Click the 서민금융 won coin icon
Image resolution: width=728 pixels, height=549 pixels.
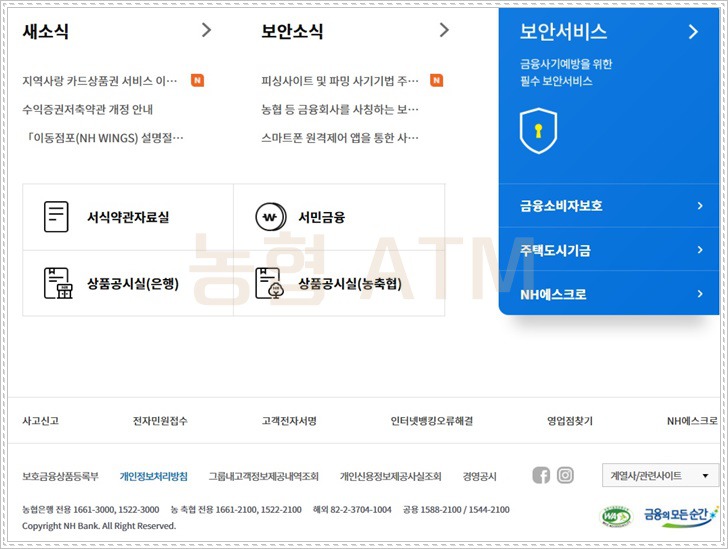click(271, 217)
